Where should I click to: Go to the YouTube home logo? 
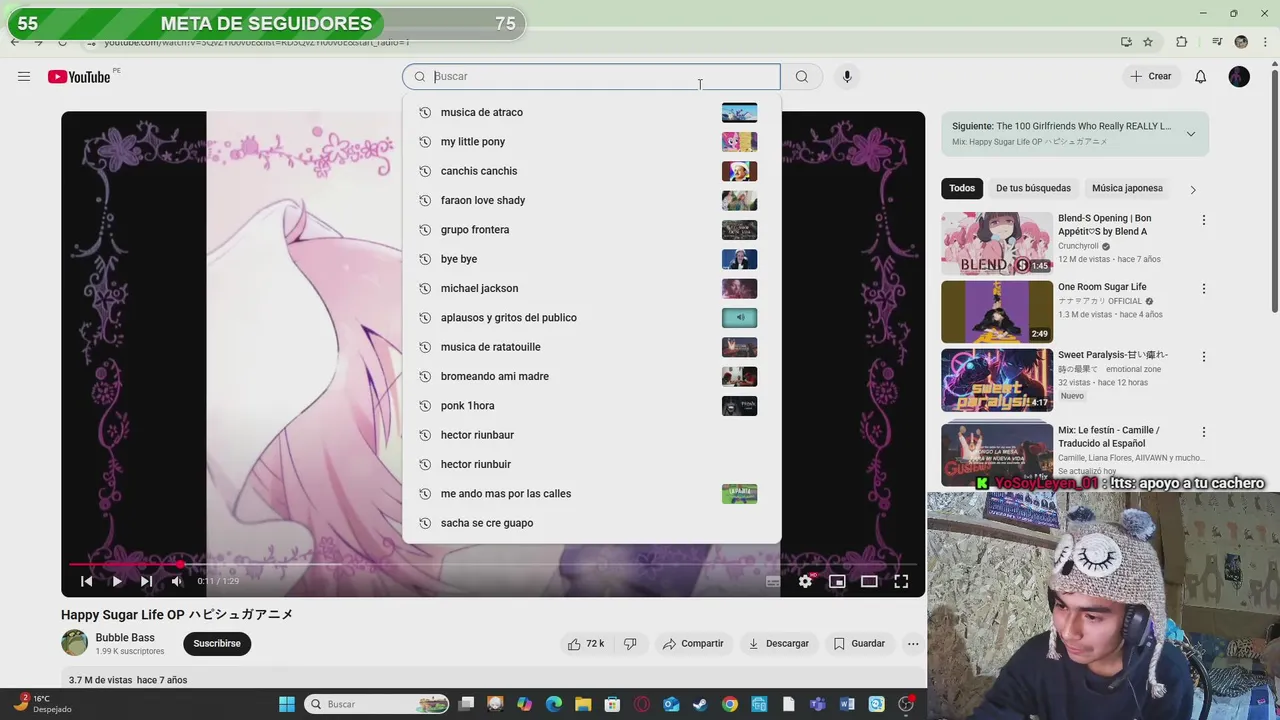(x=79, y=77)
